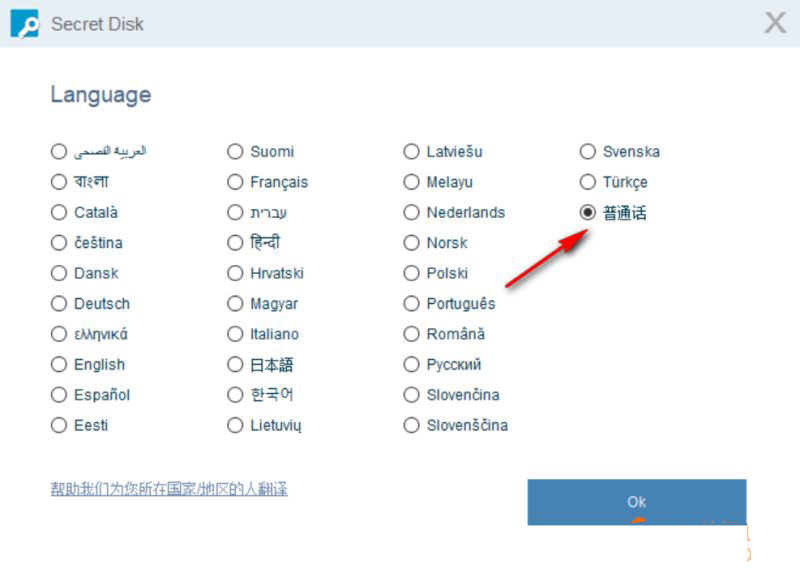Select the Suomi language option
The image size is (800, 568).
tap(235, 152)
